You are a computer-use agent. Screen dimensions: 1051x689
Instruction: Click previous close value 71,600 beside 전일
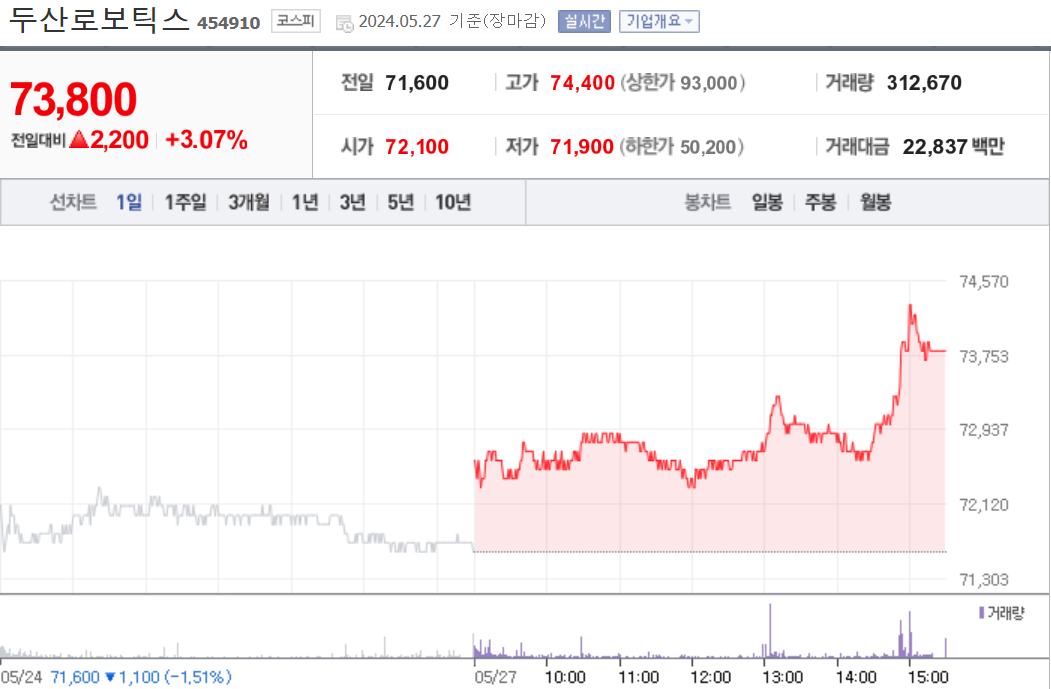[417, 82]
